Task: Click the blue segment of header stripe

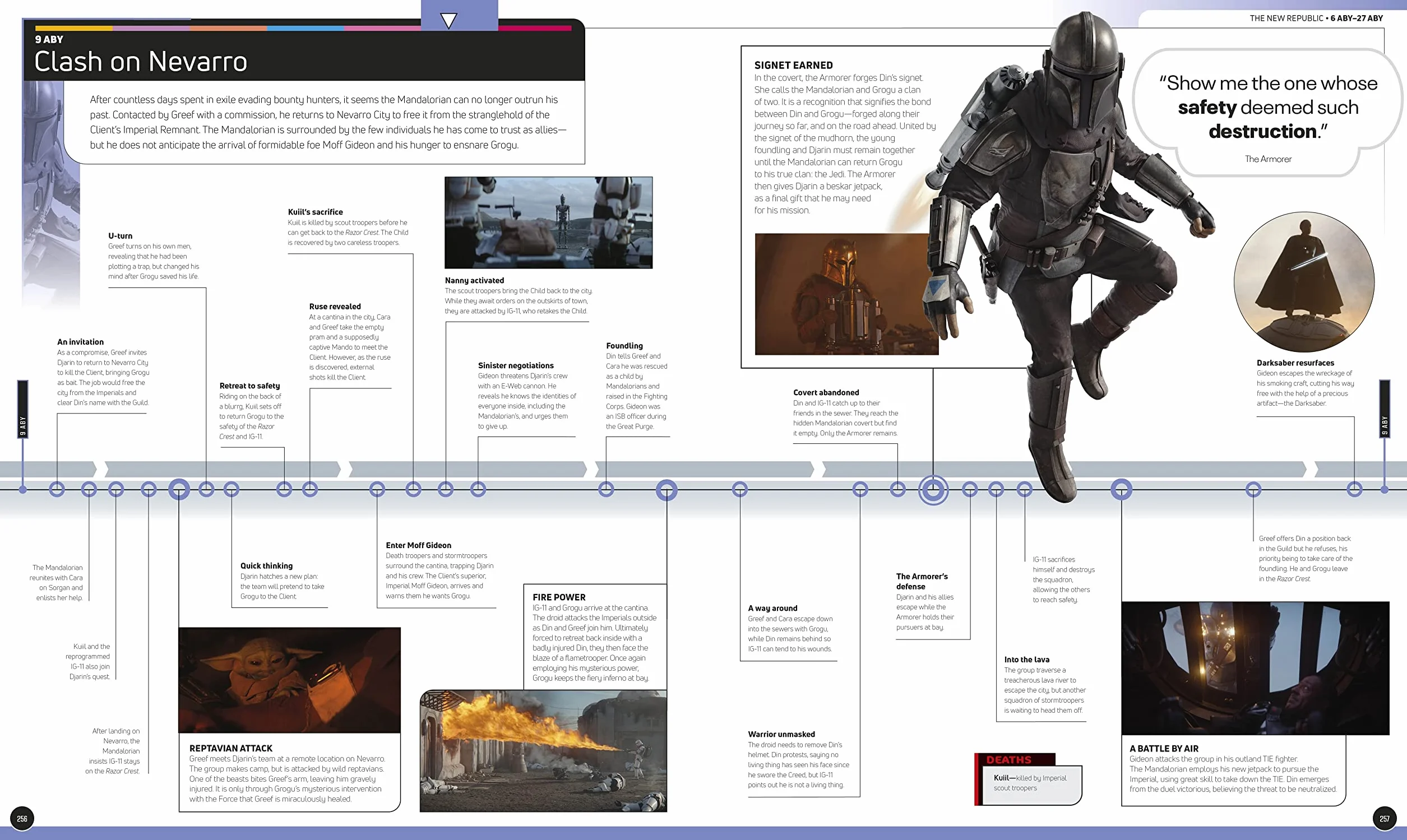Action: tap(305, 27)
